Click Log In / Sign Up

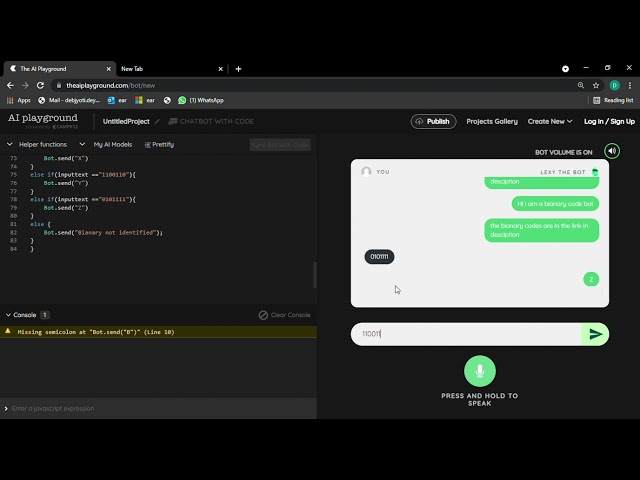[x=609, y=122]
